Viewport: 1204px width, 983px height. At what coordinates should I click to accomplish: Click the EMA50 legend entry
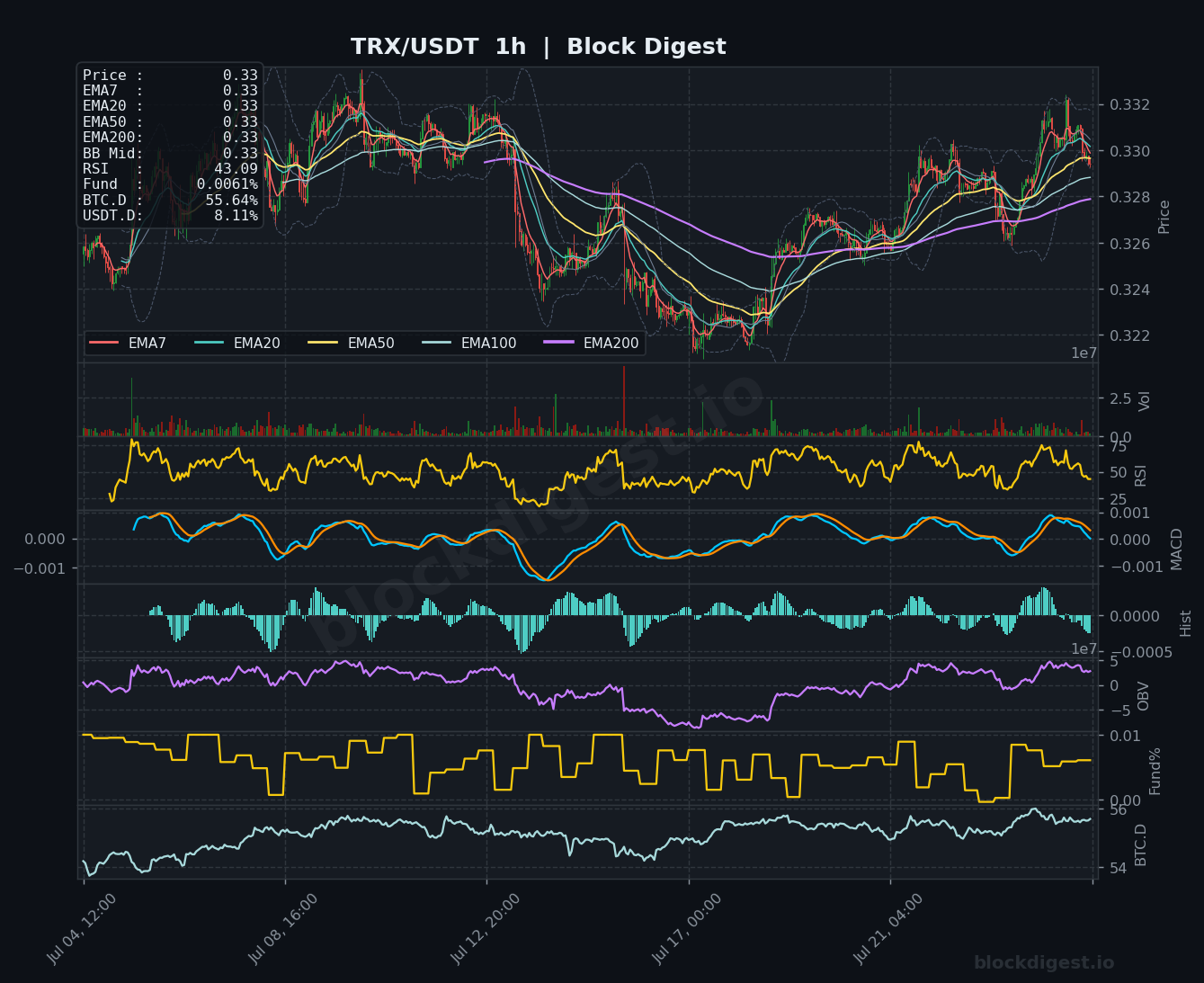tap(352, 343)
